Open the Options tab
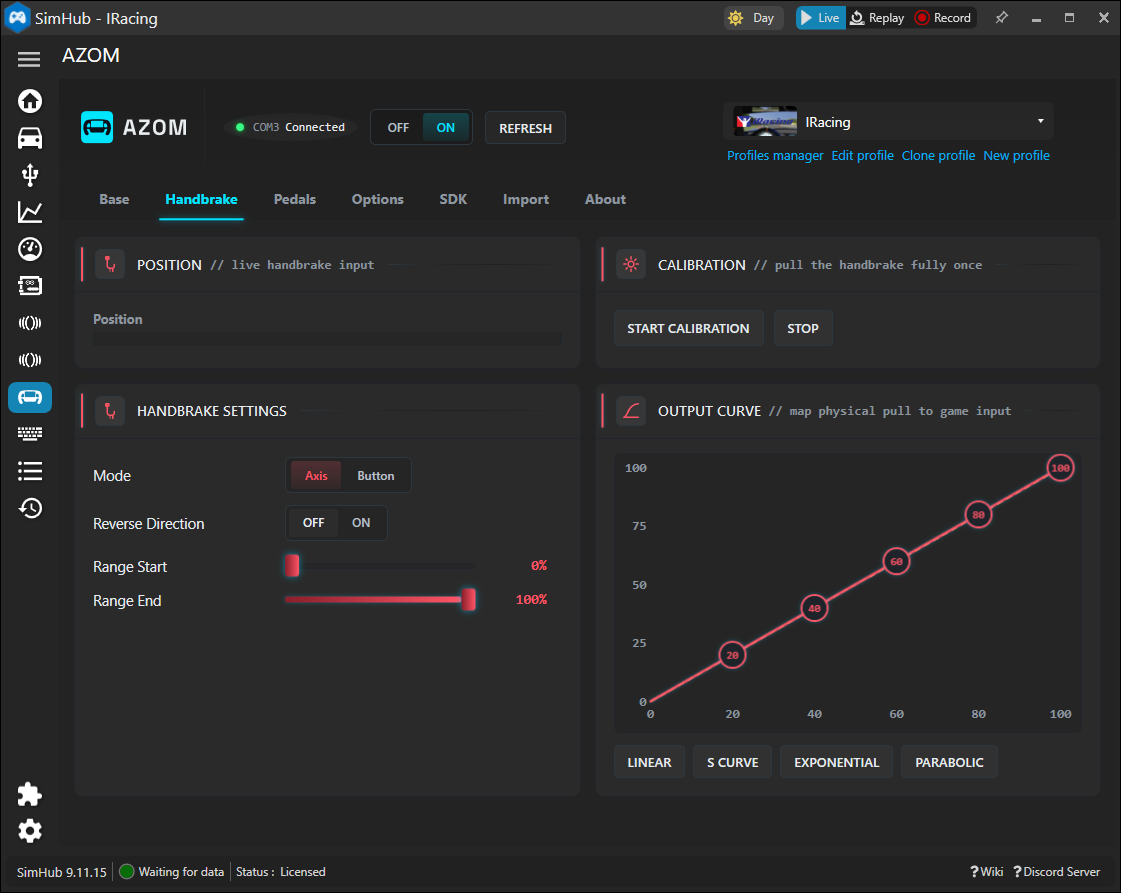This screenshot has width=1121, height=893. [x=377, y=199]
